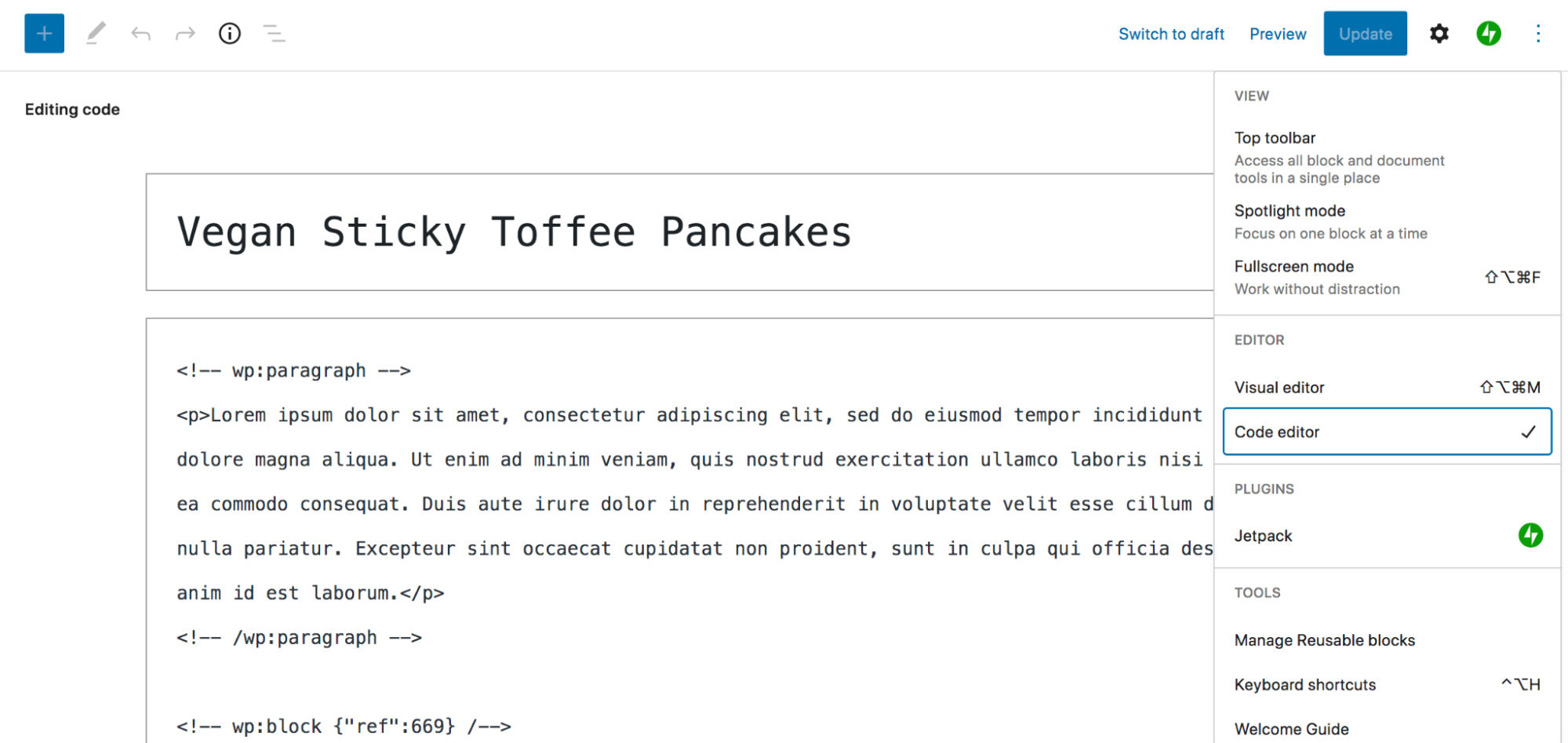Click the blue add block plus button
Screen dimensions: 1568x743
[x=44, y=34]
